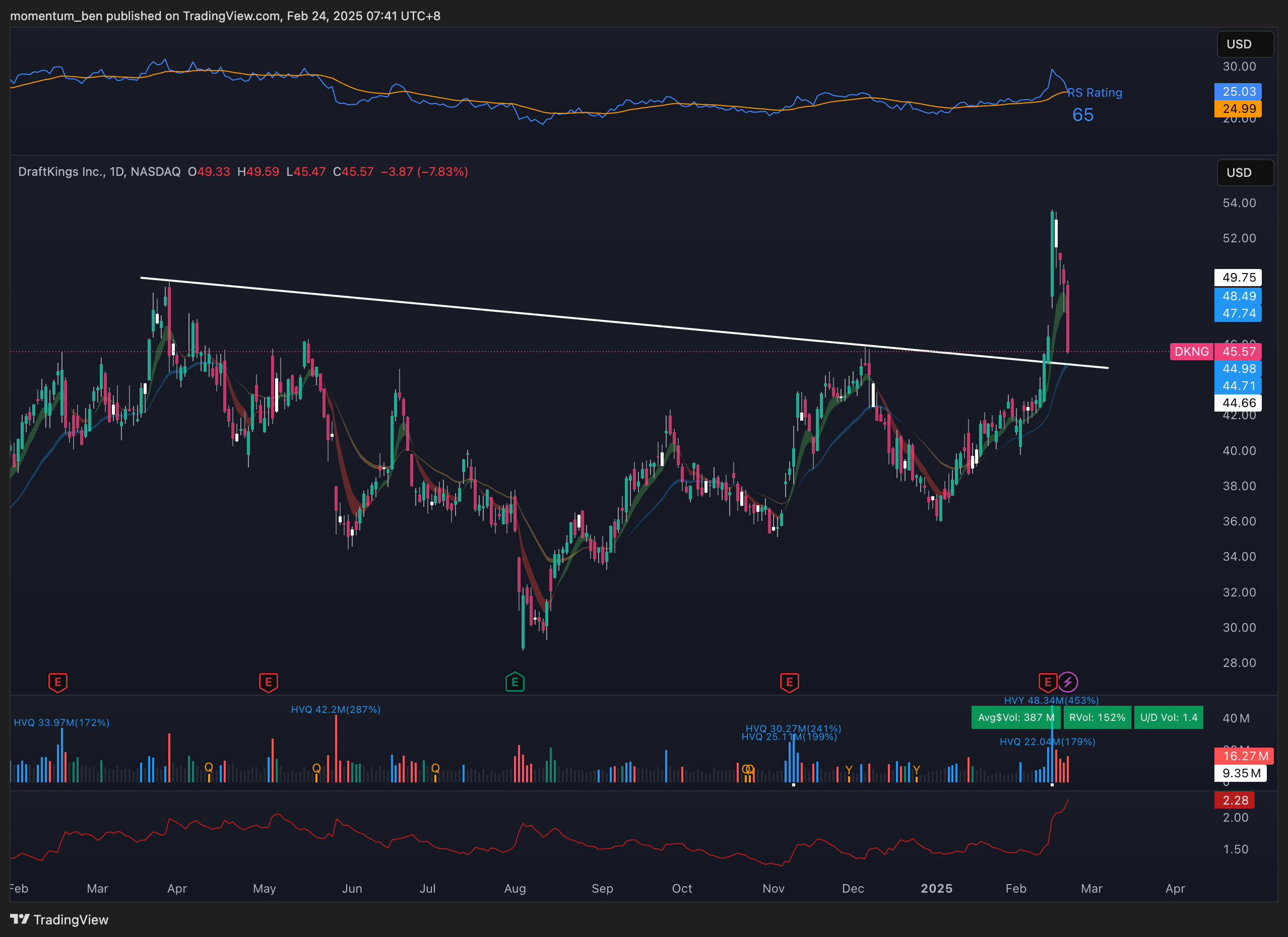Image resolution: width=1288 pixels, height=937 pixels.
Task: Click the earnings E marker near May
Action: 268,682
